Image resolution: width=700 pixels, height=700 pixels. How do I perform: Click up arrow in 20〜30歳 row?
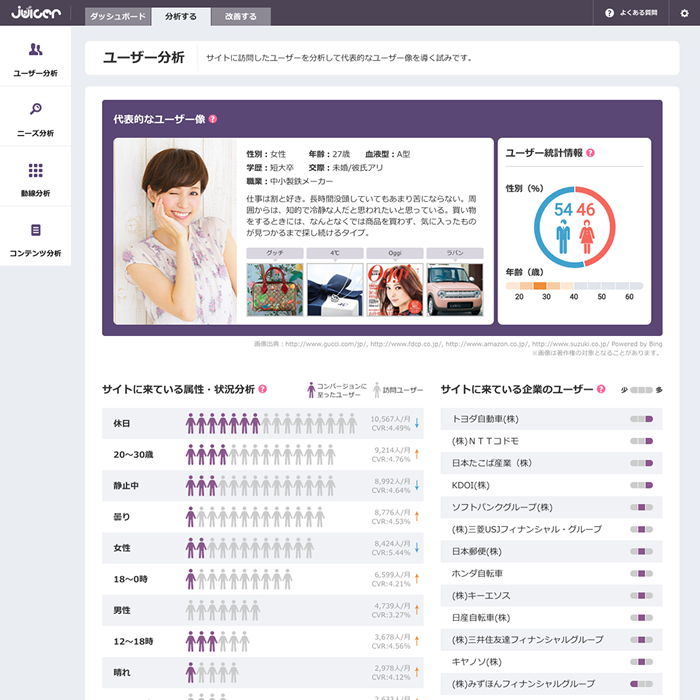pyautogui.click(x=417, y=454)
